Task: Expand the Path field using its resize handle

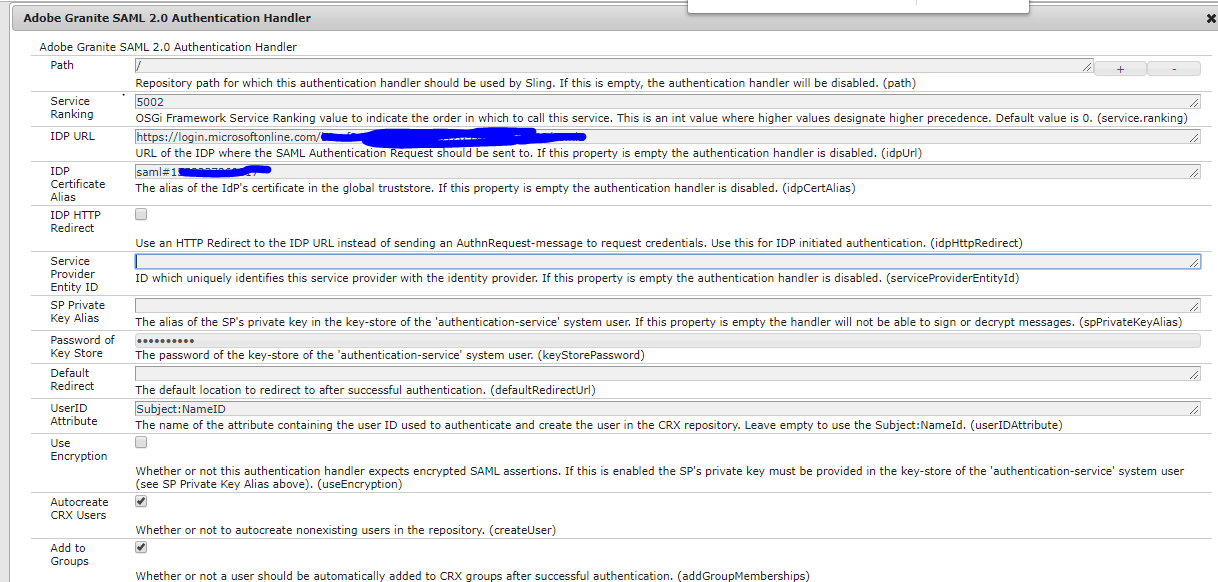Action: pyautogui.click(x=1086, y=66)
